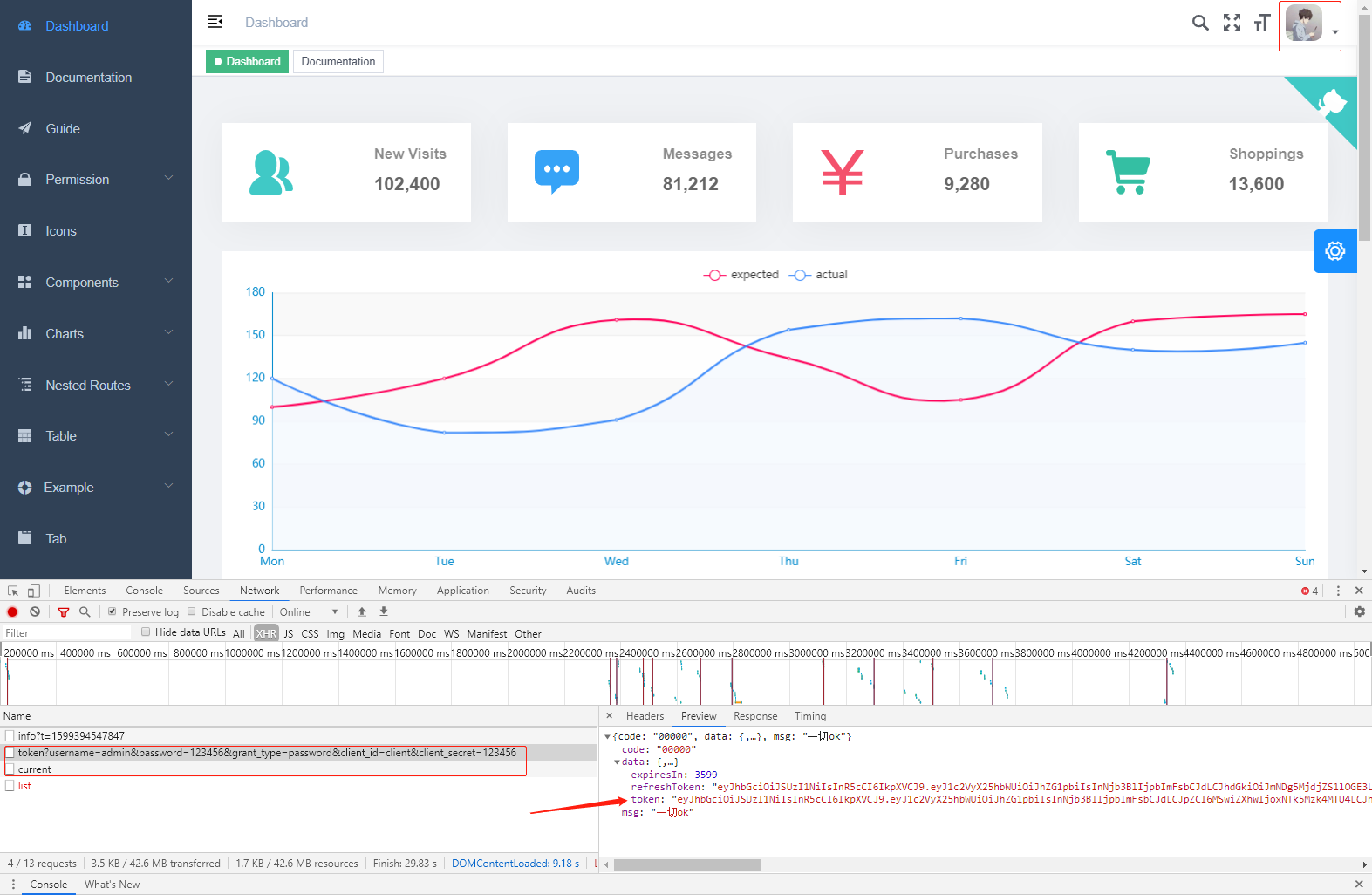Screen dimensions: 1372x895
Task: Open the Headers tab of the request
Action: pyautogui.click(x=645, y=716)
